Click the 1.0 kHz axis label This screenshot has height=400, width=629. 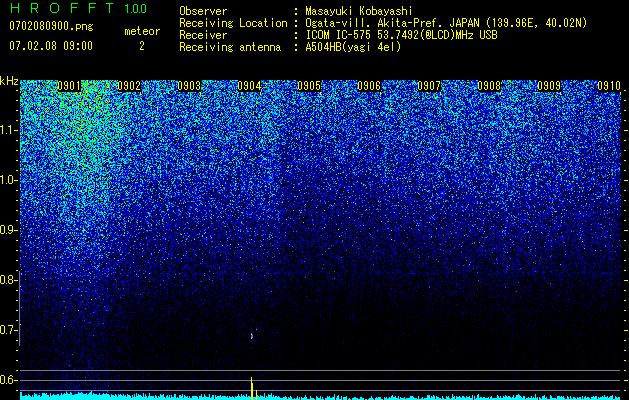pyautogui.click(x=8, y=180)
